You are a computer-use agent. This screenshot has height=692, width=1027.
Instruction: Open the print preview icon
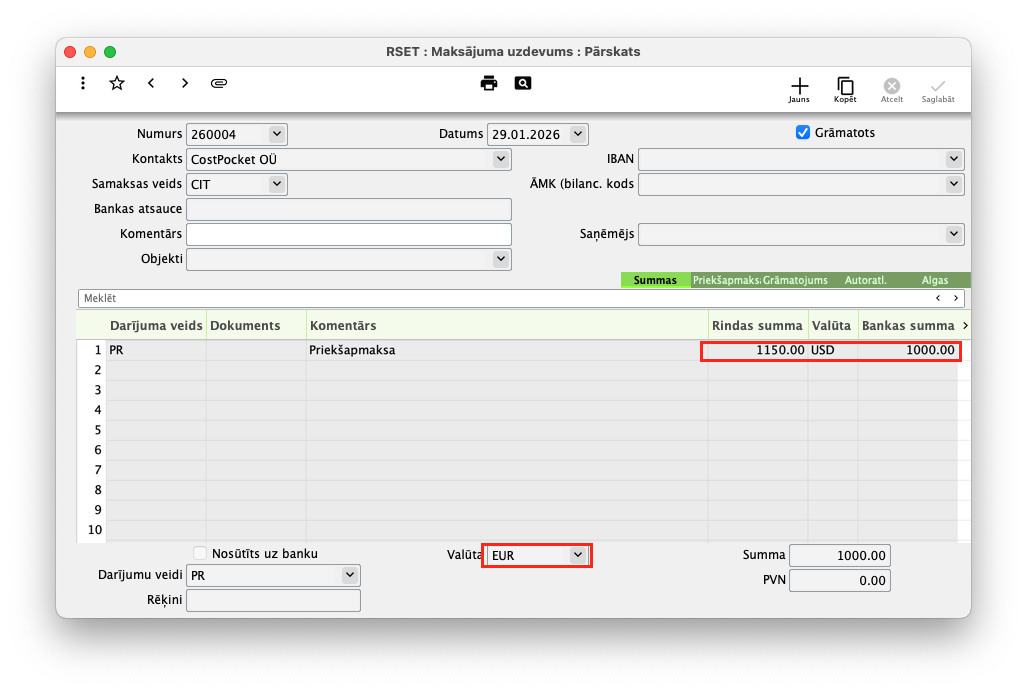[x=523, y=83]
